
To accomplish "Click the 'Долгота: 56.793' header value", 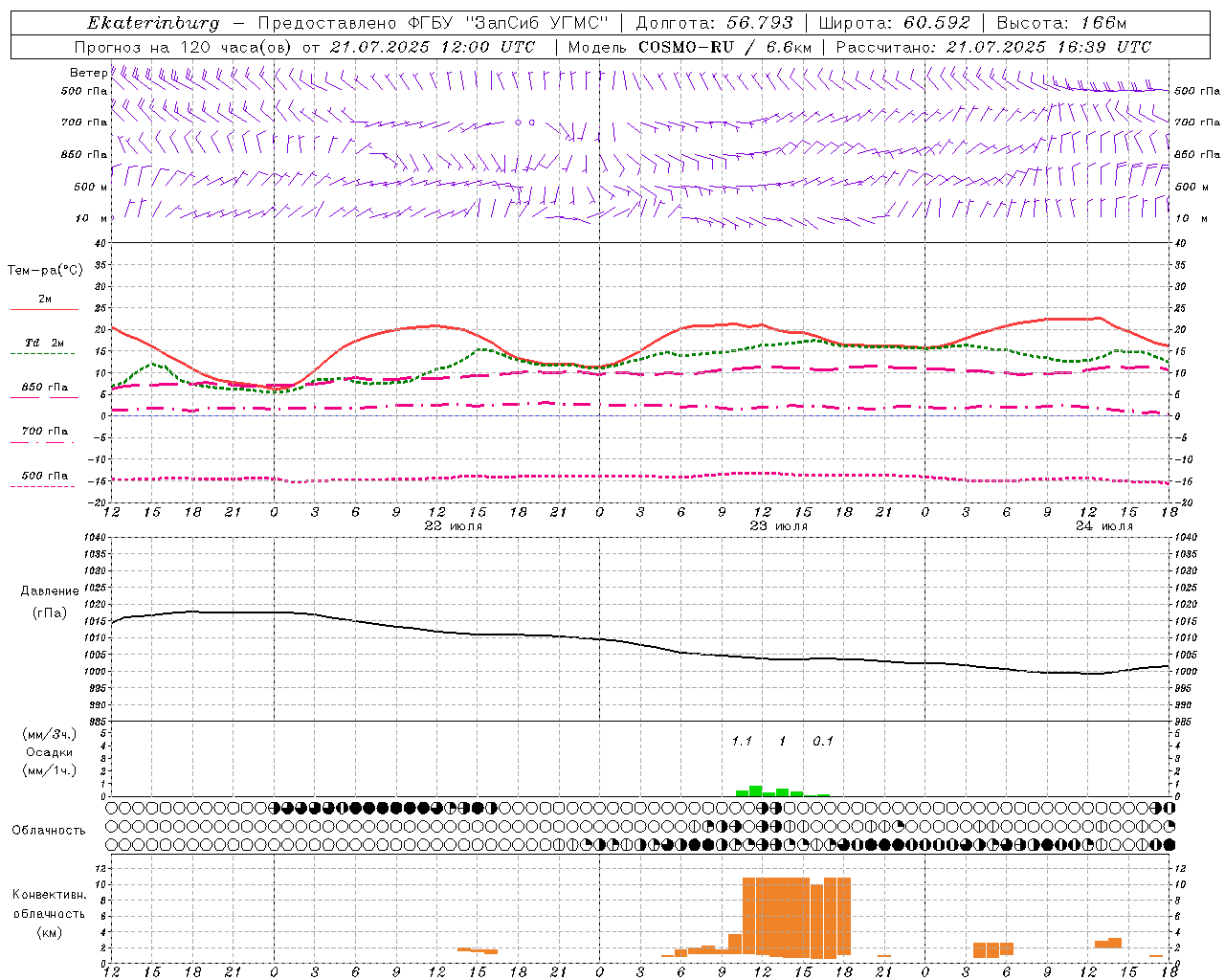I will (714, 23).
